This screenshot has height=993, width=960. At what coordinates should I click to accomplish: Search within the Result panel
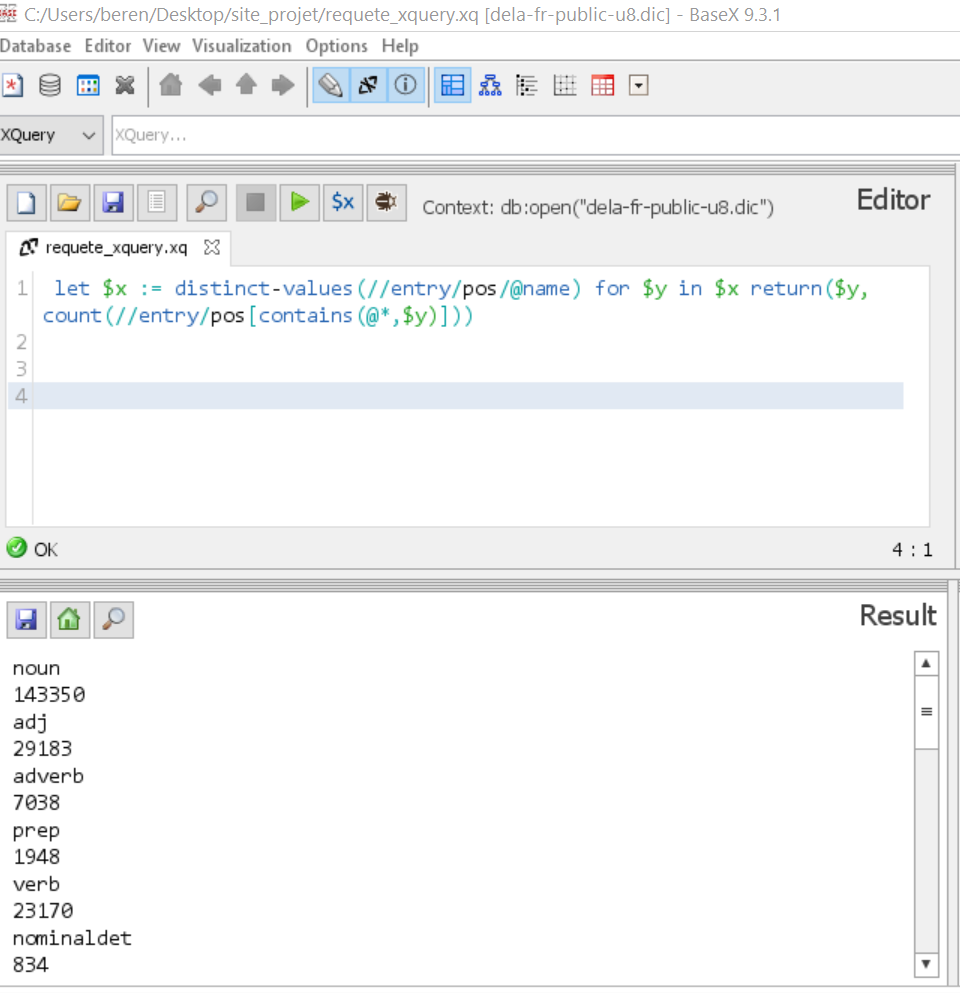point(113,619)
